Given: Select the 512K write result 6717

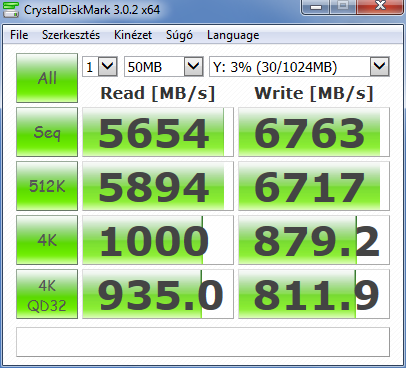Looking at the screenshot, I should pyautogui.click(x=314, y=186).
